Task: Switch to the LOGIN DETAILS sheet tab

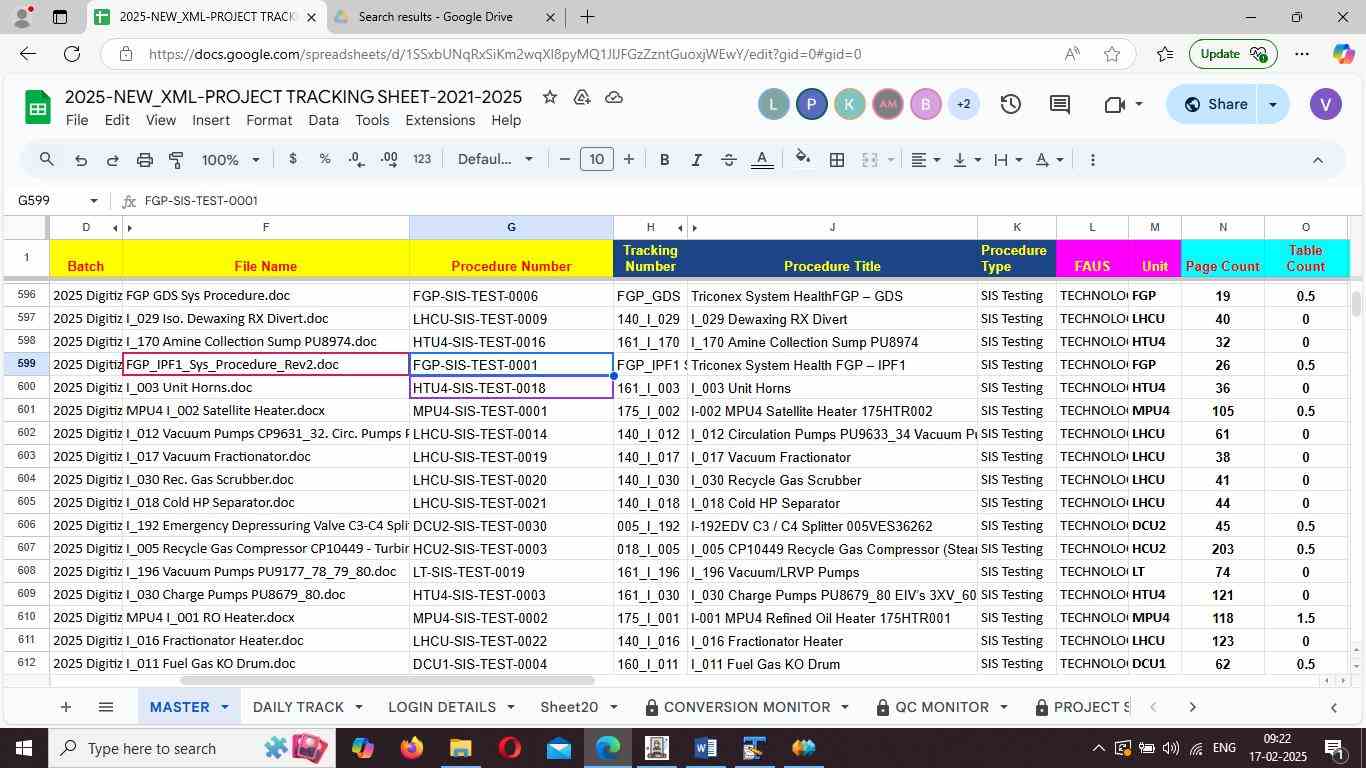Action: (x=442, y=707)
